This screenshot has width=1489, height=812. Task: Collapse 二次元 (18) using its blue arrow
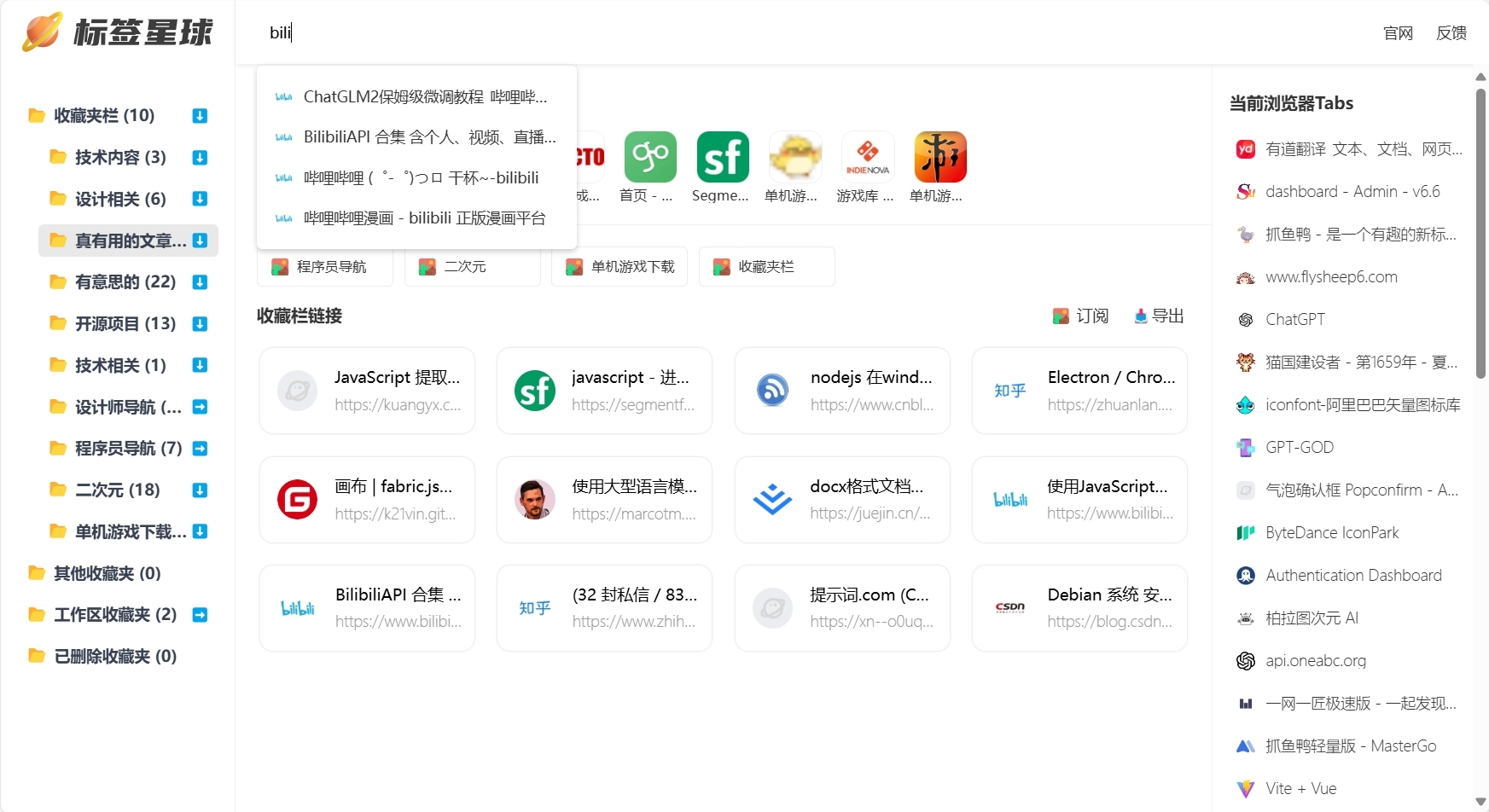coord(200,490)
